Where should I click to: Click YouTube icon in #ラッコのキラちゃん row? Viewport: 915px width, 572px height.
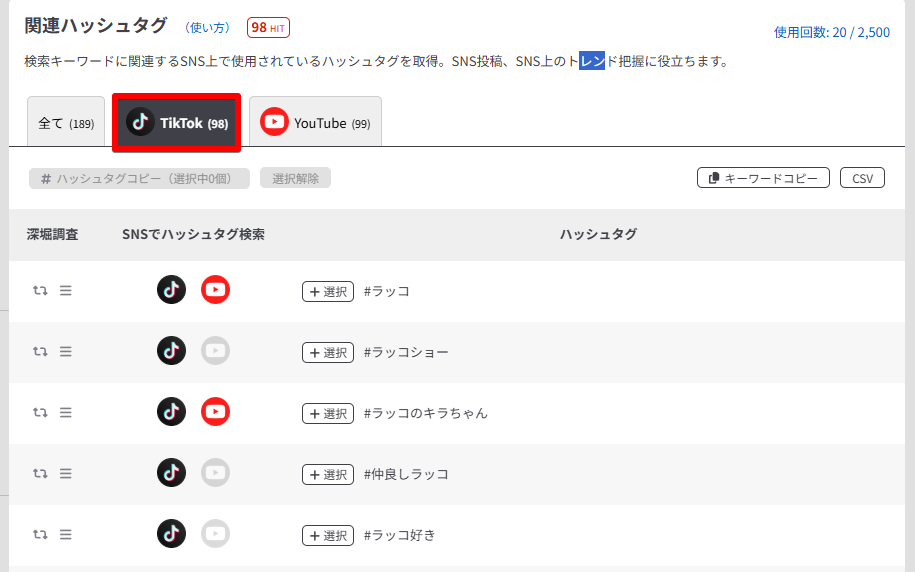(215, 412)
